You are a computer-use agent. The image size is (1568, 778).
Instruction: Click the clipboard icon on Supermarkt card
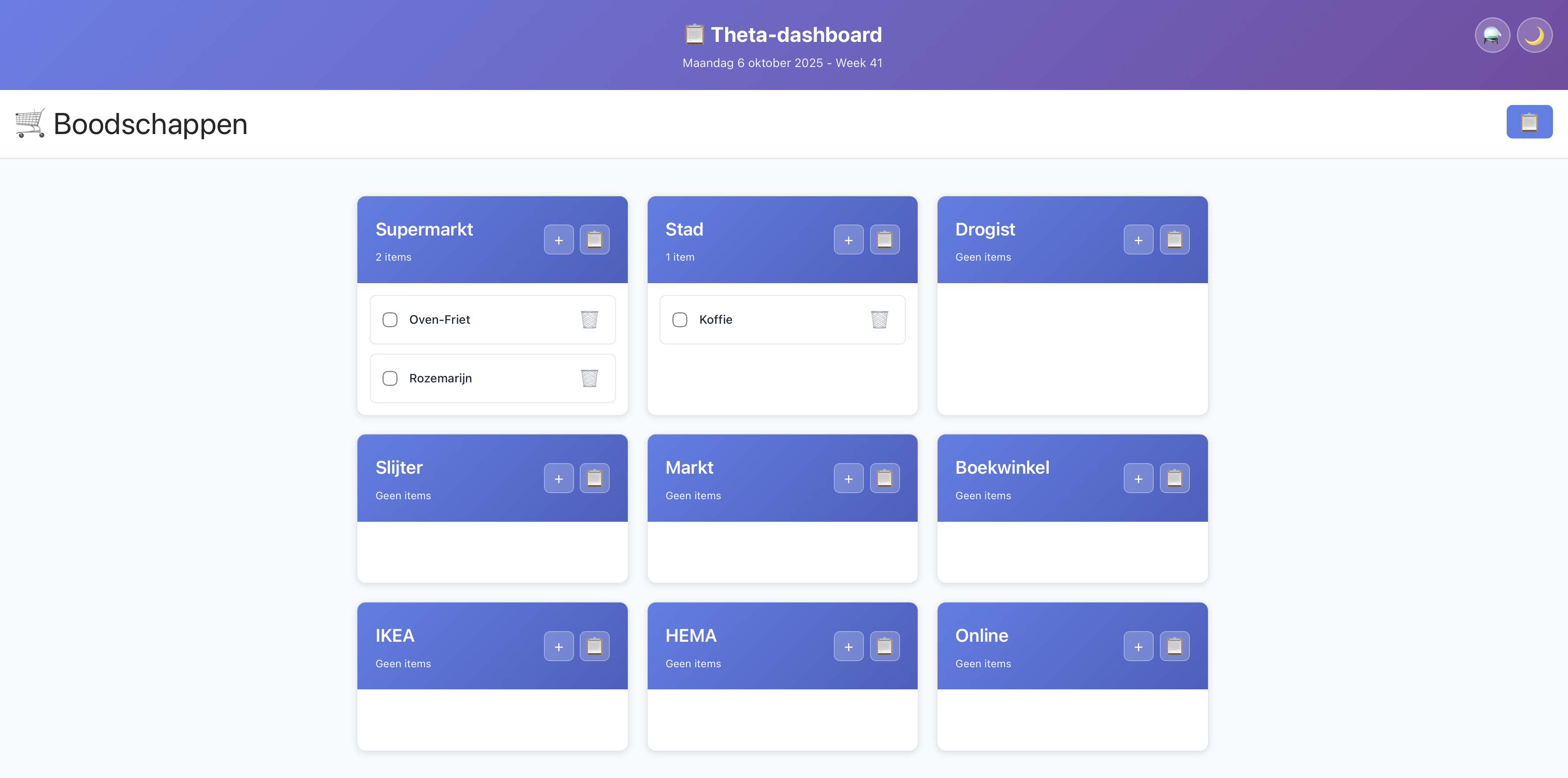coord(594,239)
